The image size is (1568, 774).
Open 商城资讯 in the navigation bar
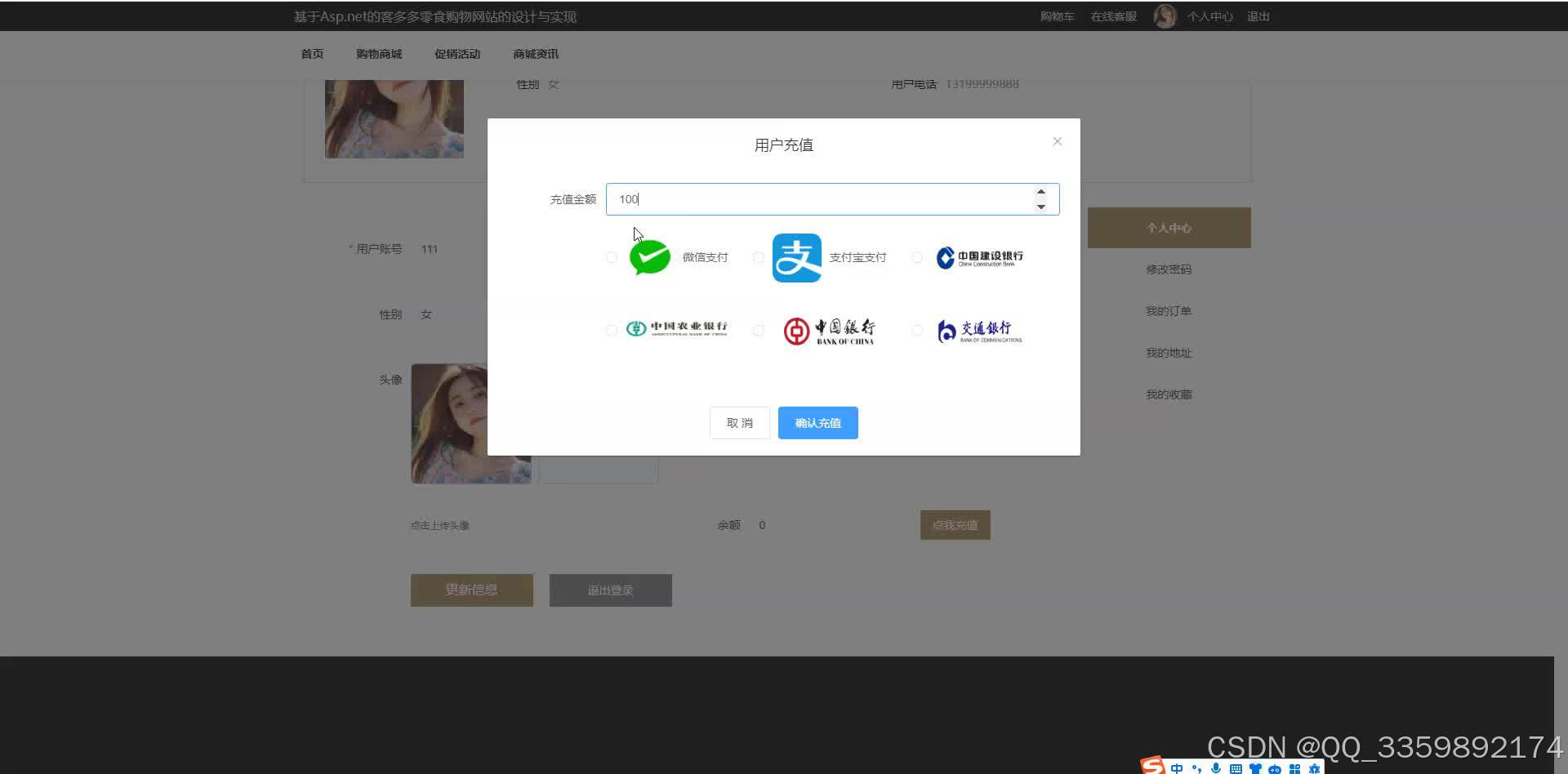(536, 54)
